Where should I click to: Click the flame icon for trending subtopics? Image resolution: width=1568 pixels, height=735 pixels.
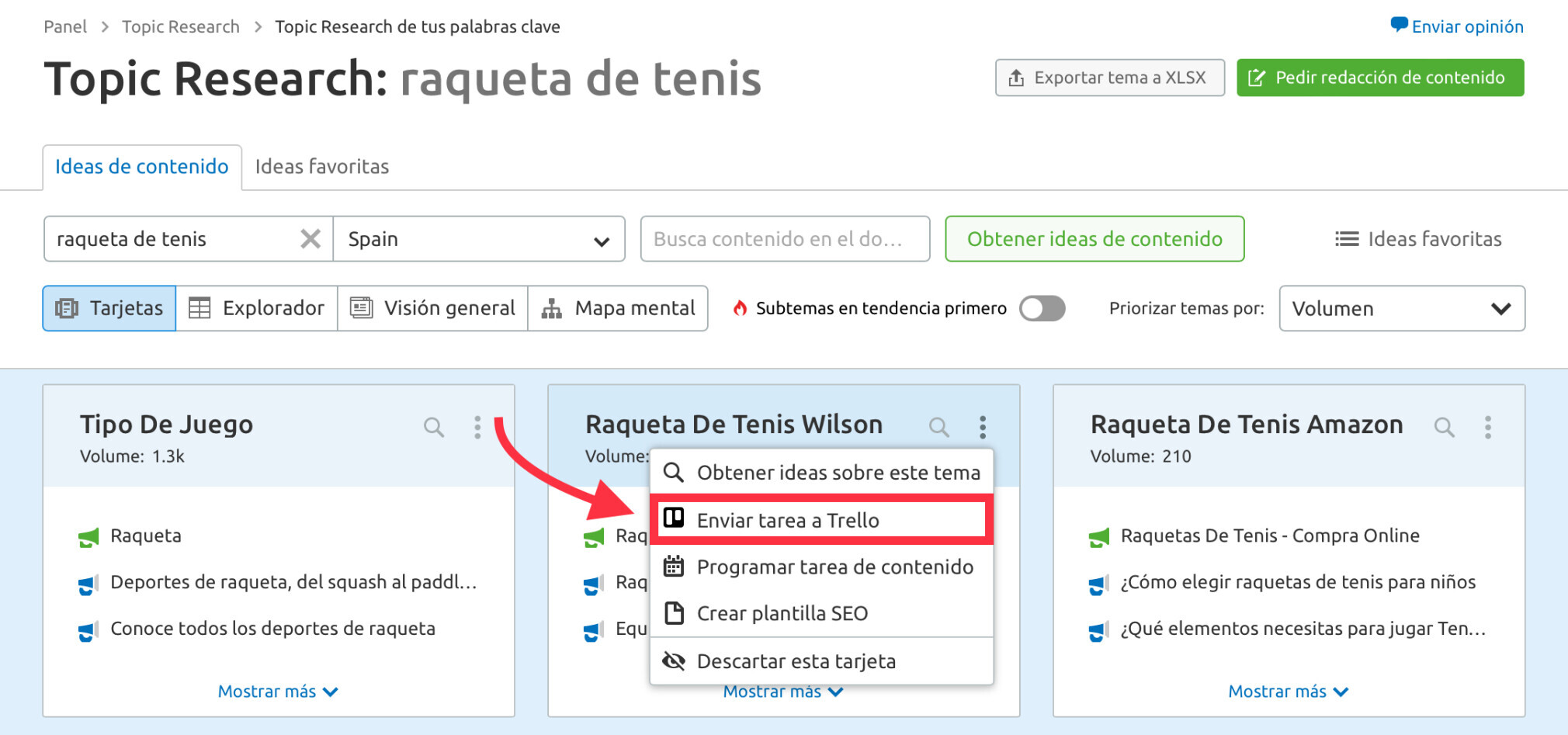(x=741, y=308)
